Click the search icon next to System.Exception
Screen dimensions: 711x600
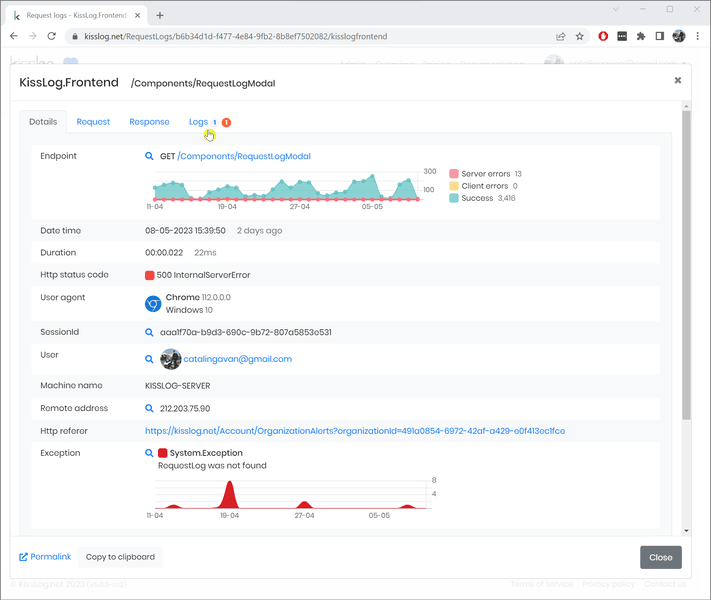pyautogui.click(x=150, y=453)
